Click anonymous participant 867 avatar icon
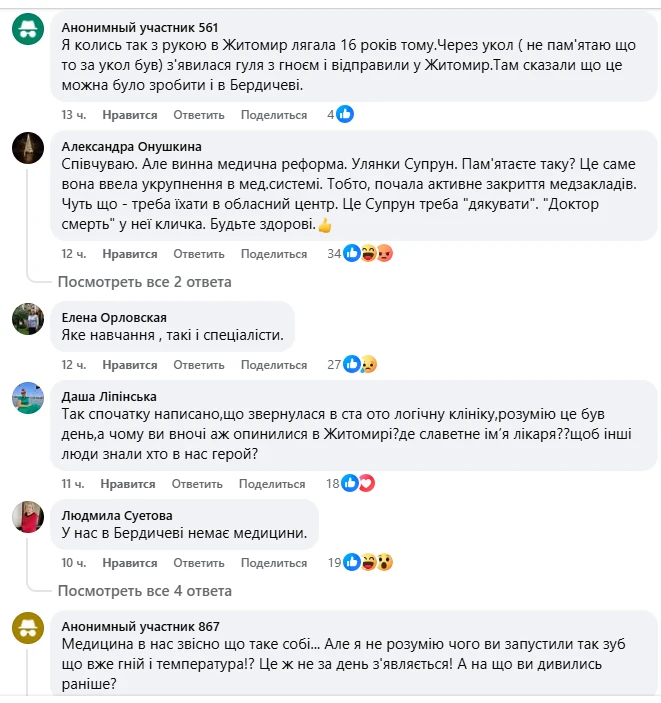 (27, 627)
